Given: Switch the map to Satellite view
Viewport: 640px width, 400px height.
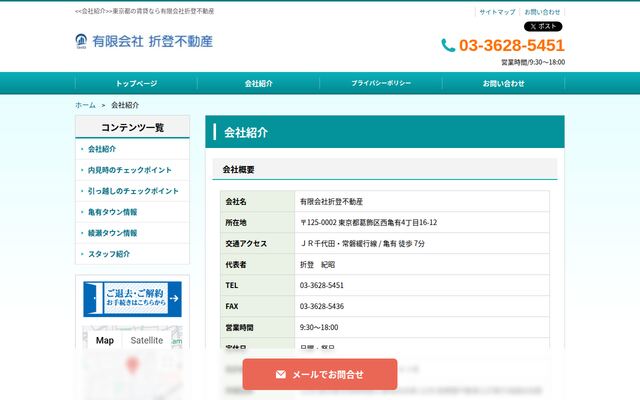Looking at the screenshot, I should (147, 340).
